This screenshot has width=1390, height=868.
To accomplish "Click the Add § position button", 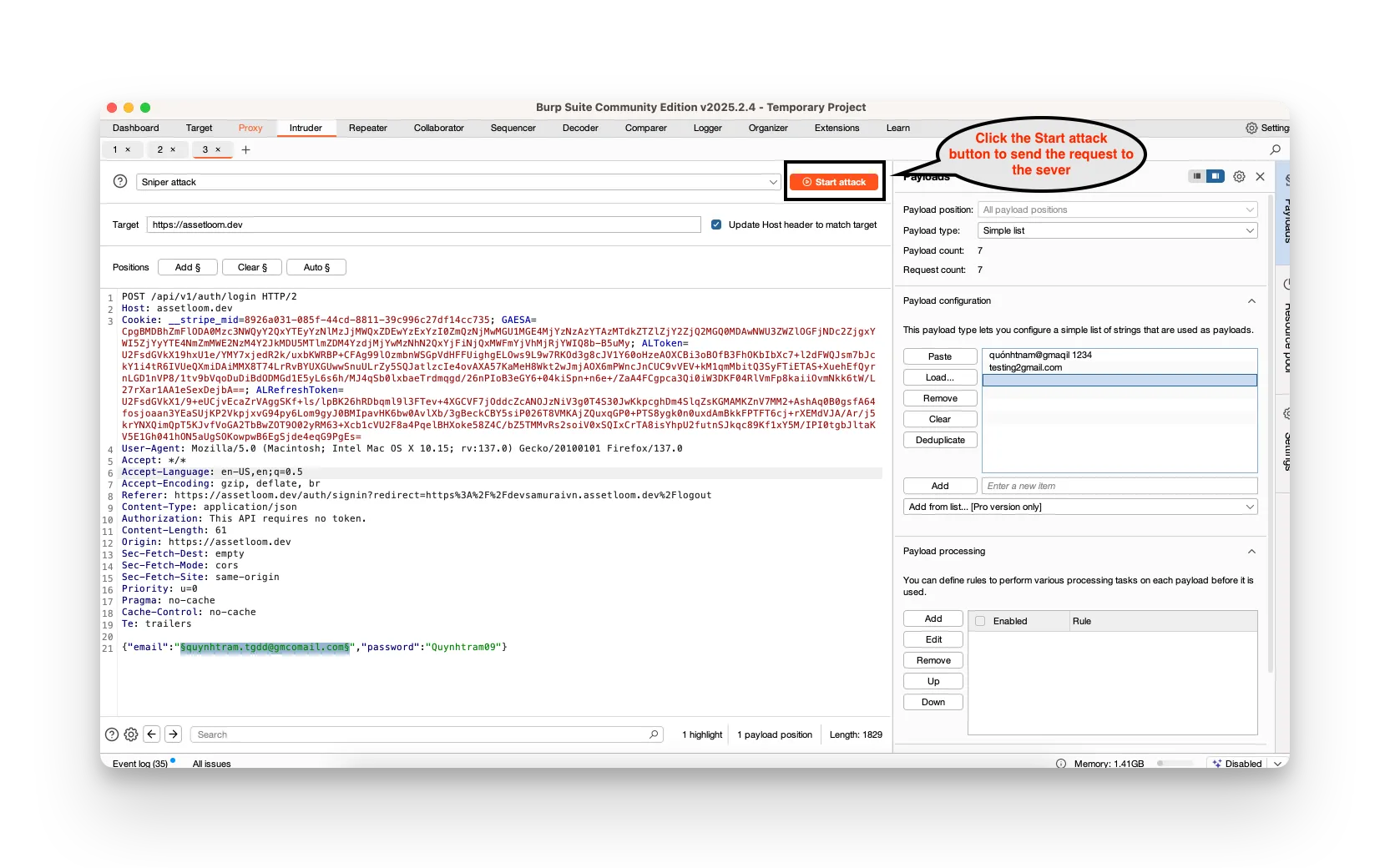I will (x=188, y=267).
